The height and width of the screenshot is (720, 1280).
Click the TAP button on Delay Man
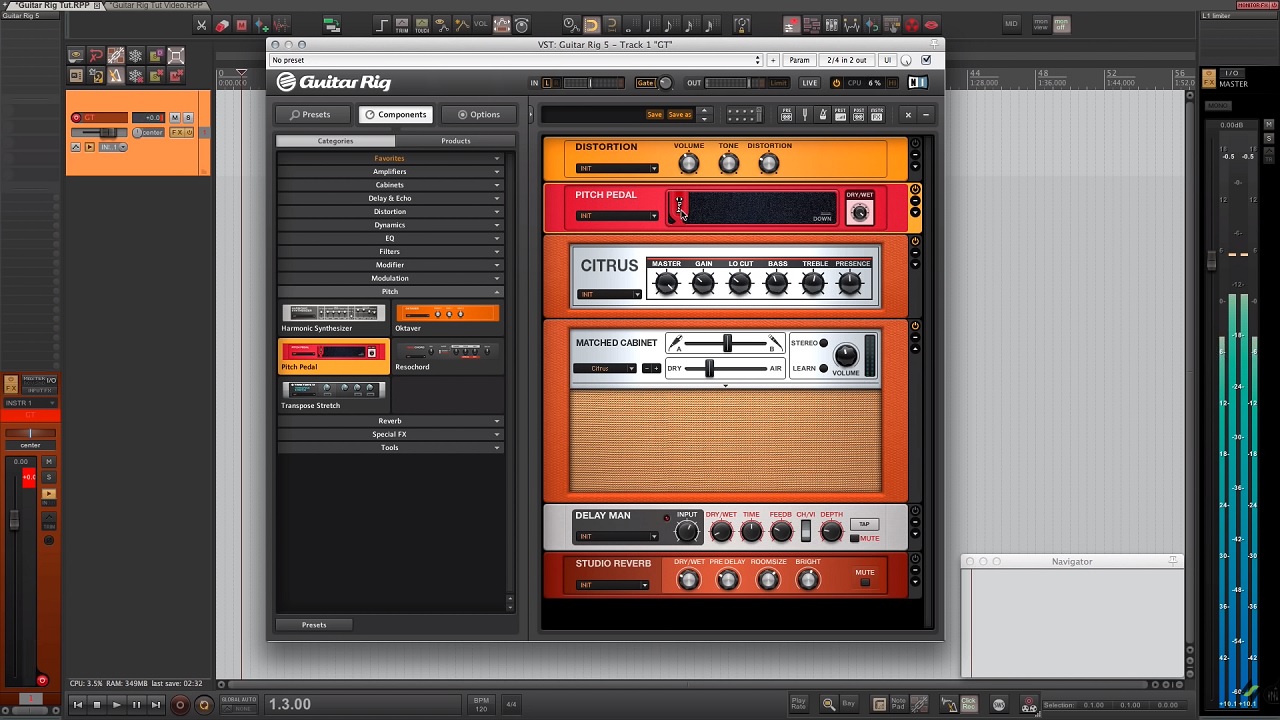pos(864,524)
